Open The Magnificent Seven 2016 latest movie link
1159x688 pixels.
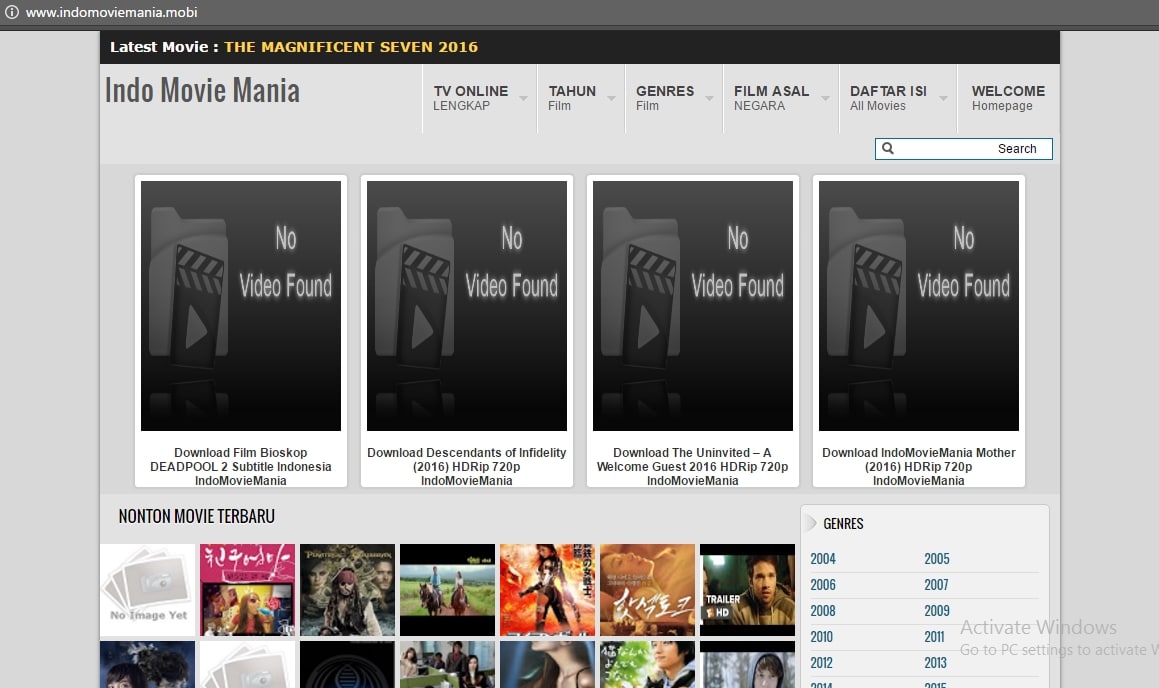tap(351, 47)
